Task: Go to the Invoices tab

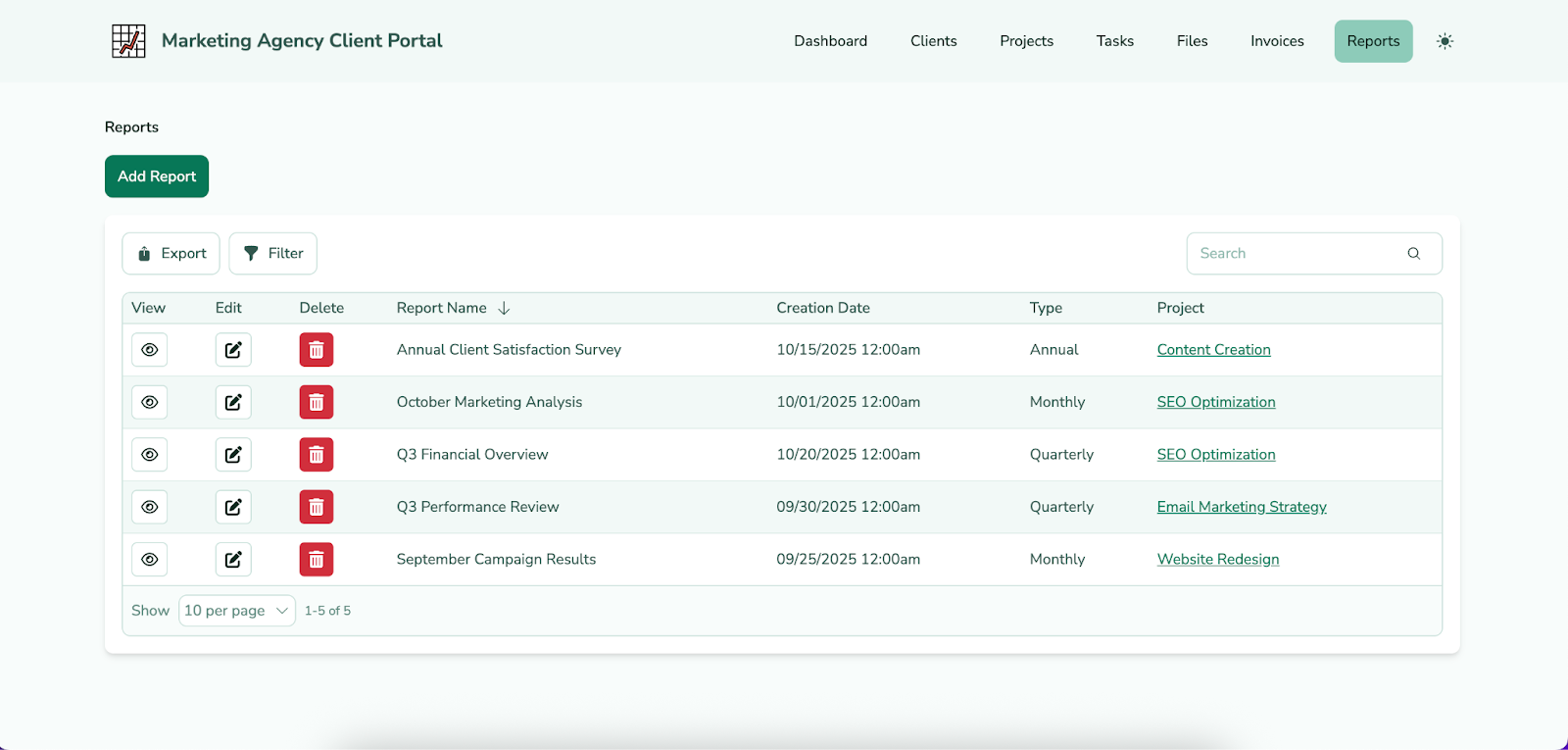Action: click(x=1277, y=41)
